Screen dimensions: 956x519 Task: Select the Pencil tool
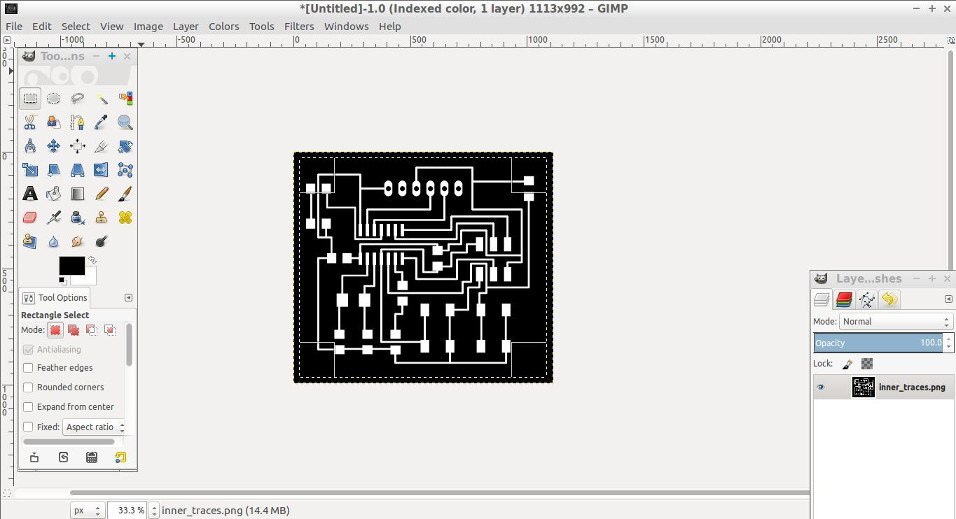point(101,193)
